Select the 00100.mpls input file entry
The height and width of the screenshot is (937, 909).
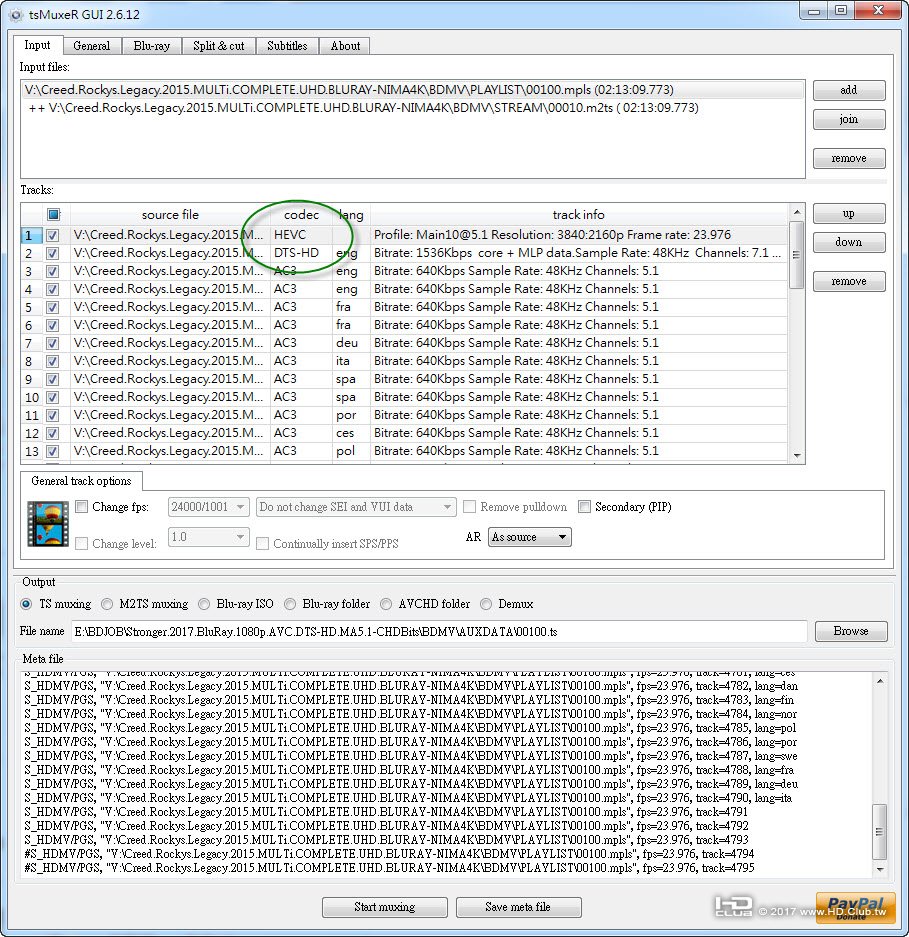point(412,90)
